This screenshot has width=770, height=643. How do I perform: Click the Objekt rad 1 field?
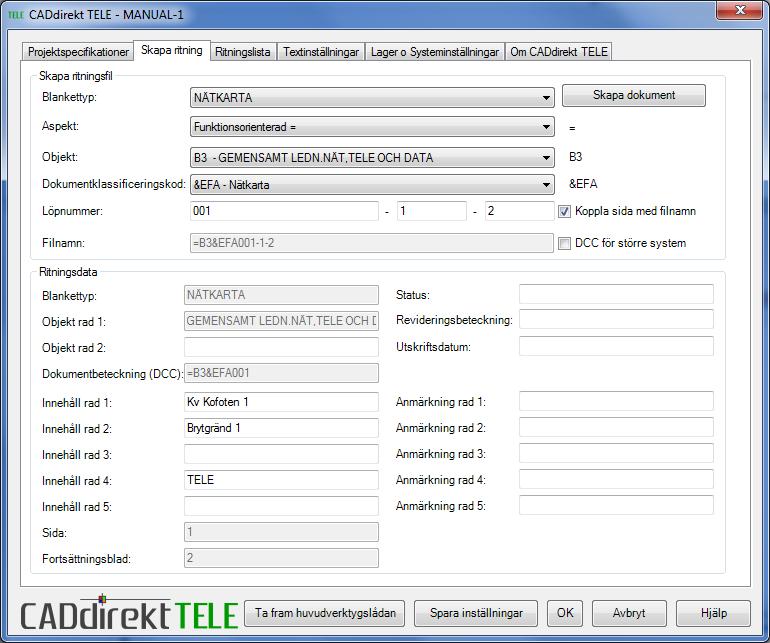(x=281, y=321)
